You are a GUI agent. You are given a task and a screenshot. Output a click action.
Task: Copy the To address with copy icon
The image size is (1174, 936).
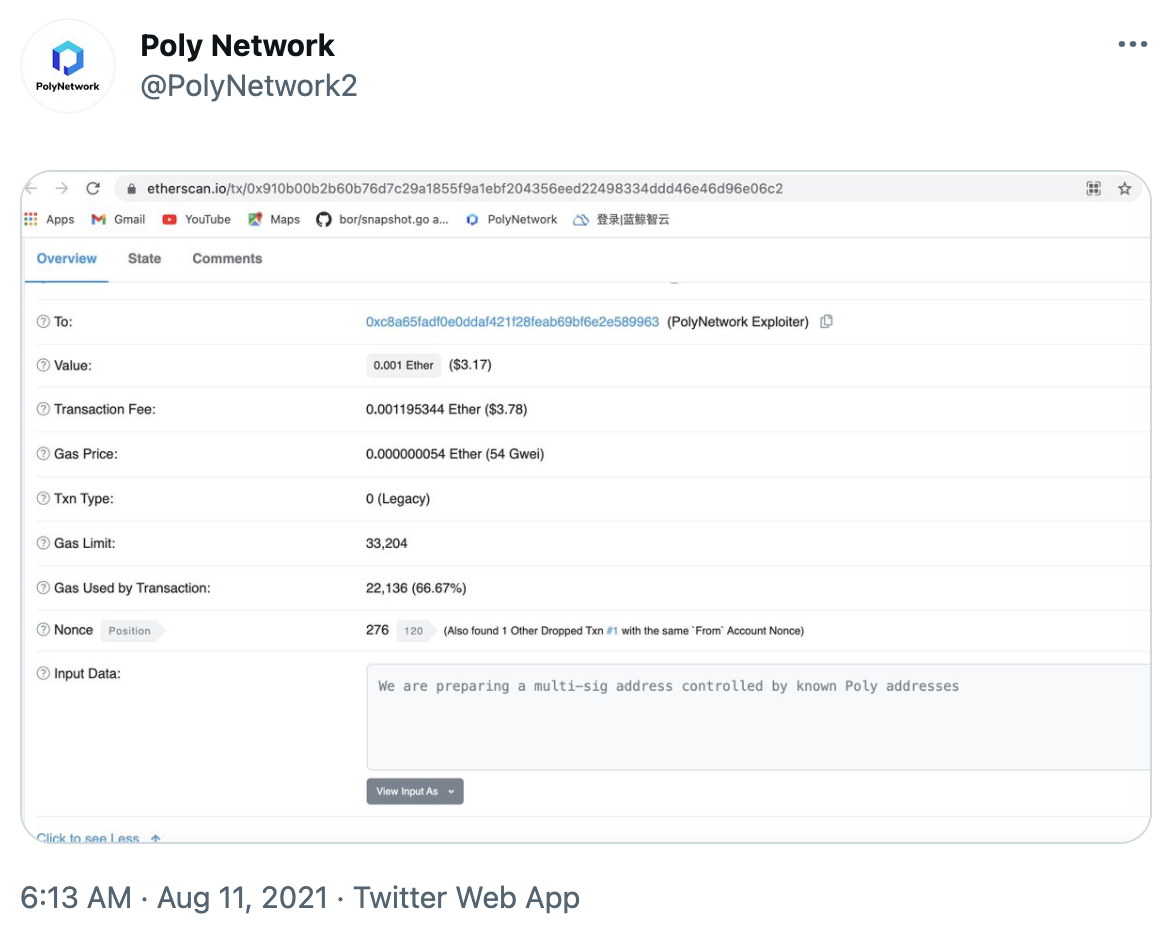coord(826,321)
